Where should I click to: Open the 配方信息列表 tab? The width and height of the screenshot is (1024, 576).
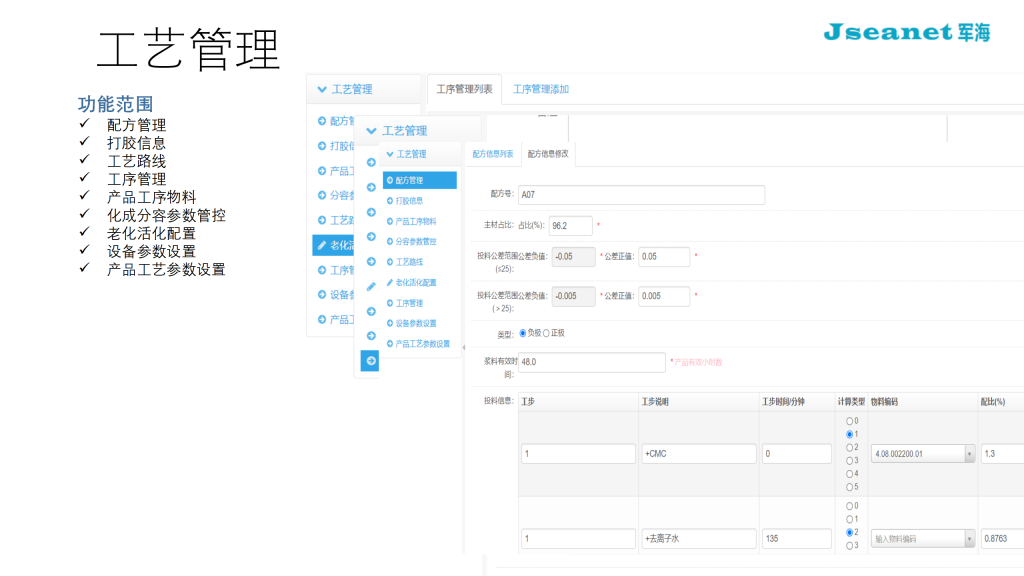(x=492, y=154)
